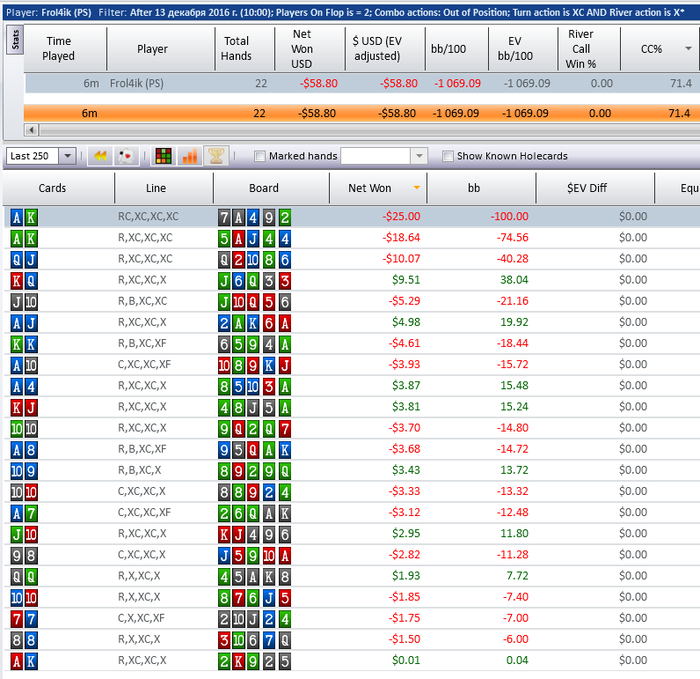
Task: Select 77 hand losing -$1.75
Action: [x=352, y=618]
